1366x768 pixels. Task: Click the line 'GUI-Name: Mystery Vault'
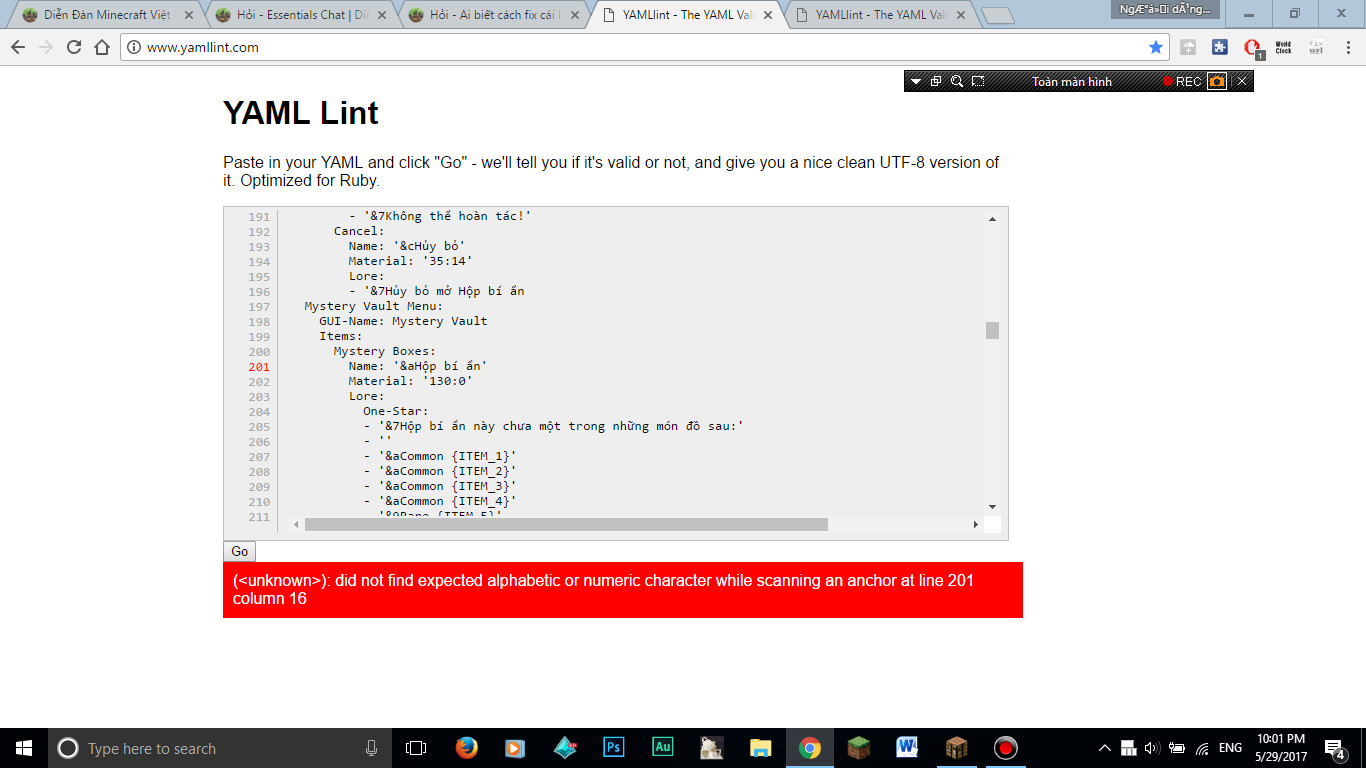(404, 321)
